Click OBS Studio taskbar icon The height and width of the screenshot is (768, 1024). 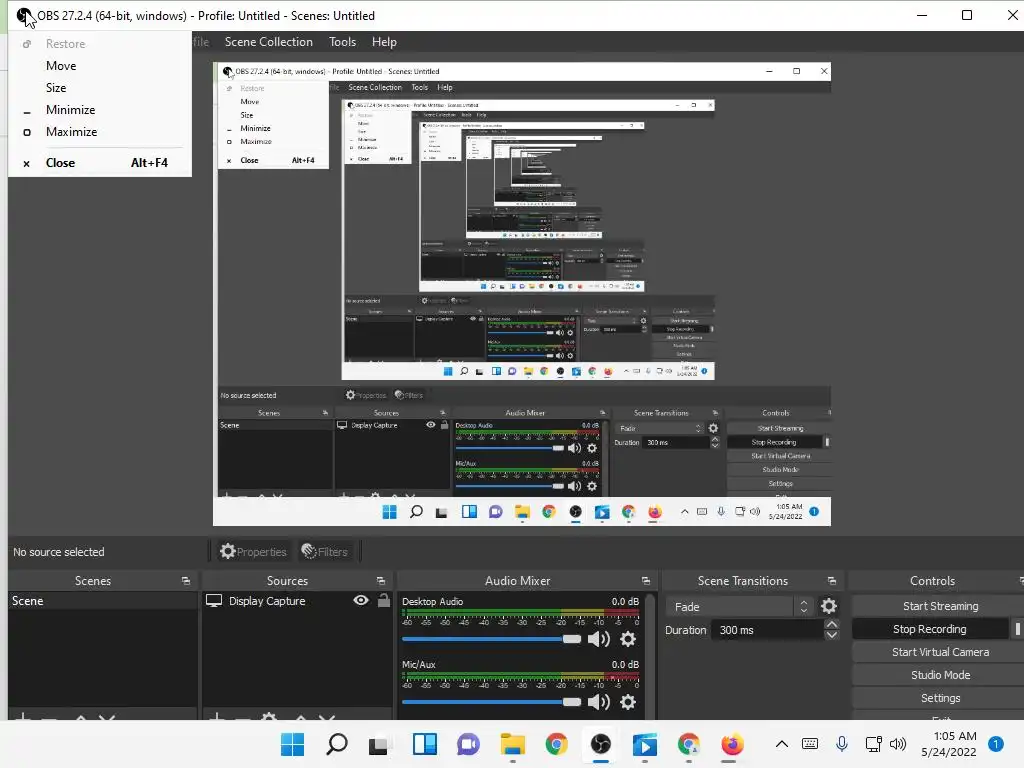click(601, 744)
